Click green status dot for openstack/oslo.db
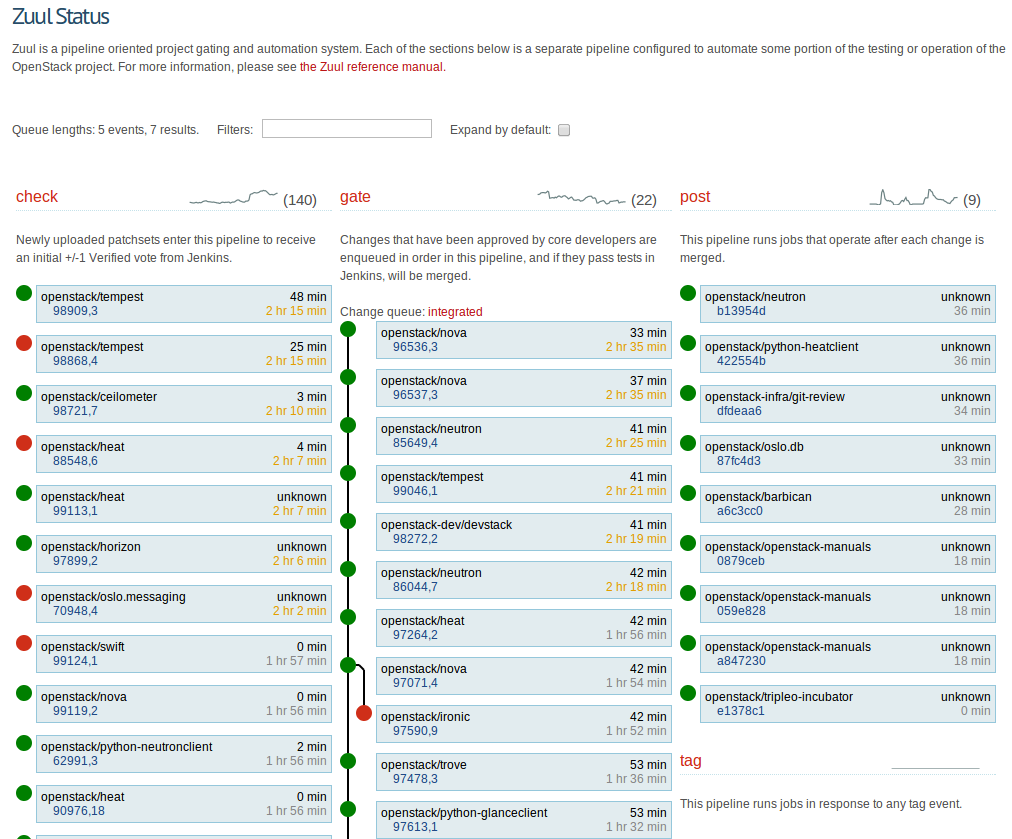The height and width of the screenshot is (839, 1012). (688, 443)
